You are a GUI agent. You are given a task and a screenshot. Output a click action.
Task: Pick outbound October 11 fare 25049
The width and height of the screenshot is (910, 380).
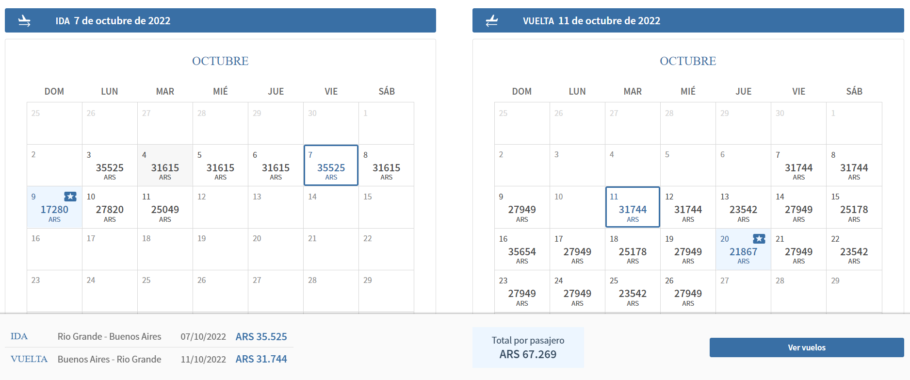[x=165, y=208]
